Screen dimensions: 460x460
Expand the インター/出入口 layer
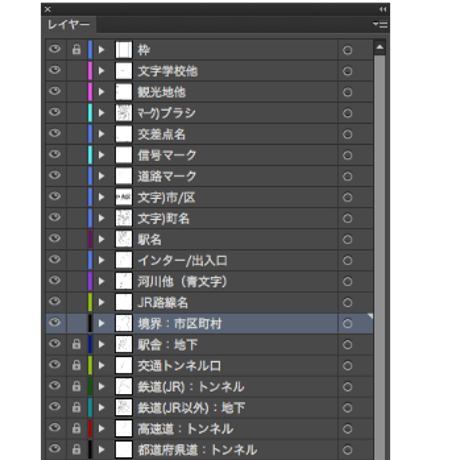point(101,260)
